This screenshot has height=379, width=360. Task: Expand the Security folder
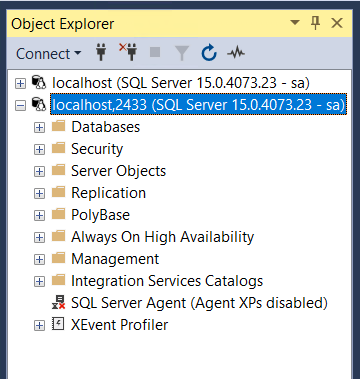pyautogui.click(x=39, y=150)
